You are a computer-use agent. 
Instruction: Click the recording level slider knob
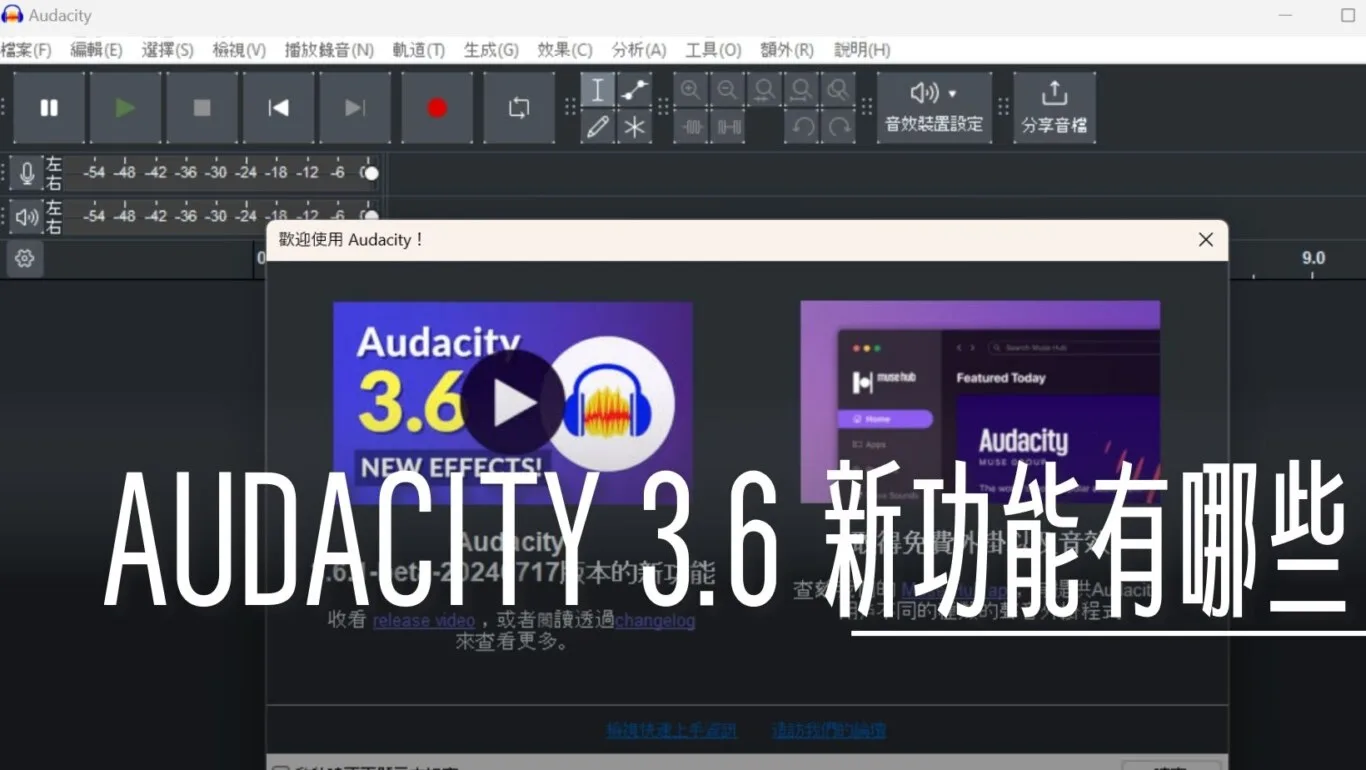[x=371, y=173]
